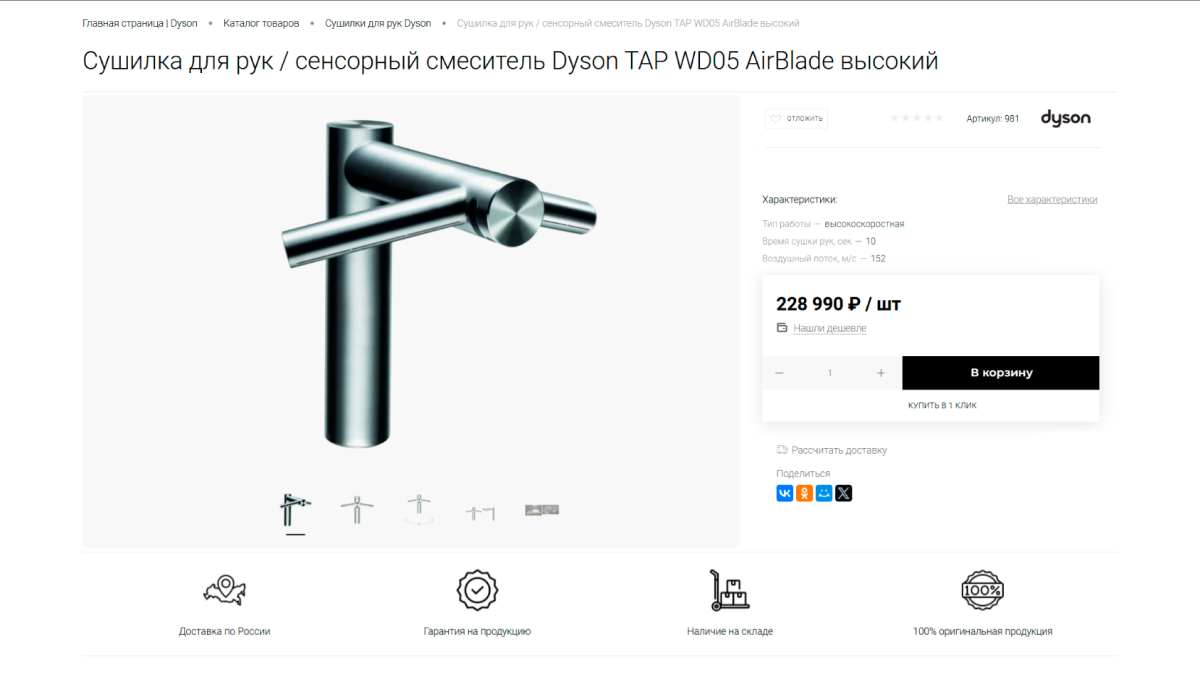Go to the 'Каталог товаров' breadcrumb
The image size is (1200, 675).
point(261,23)
